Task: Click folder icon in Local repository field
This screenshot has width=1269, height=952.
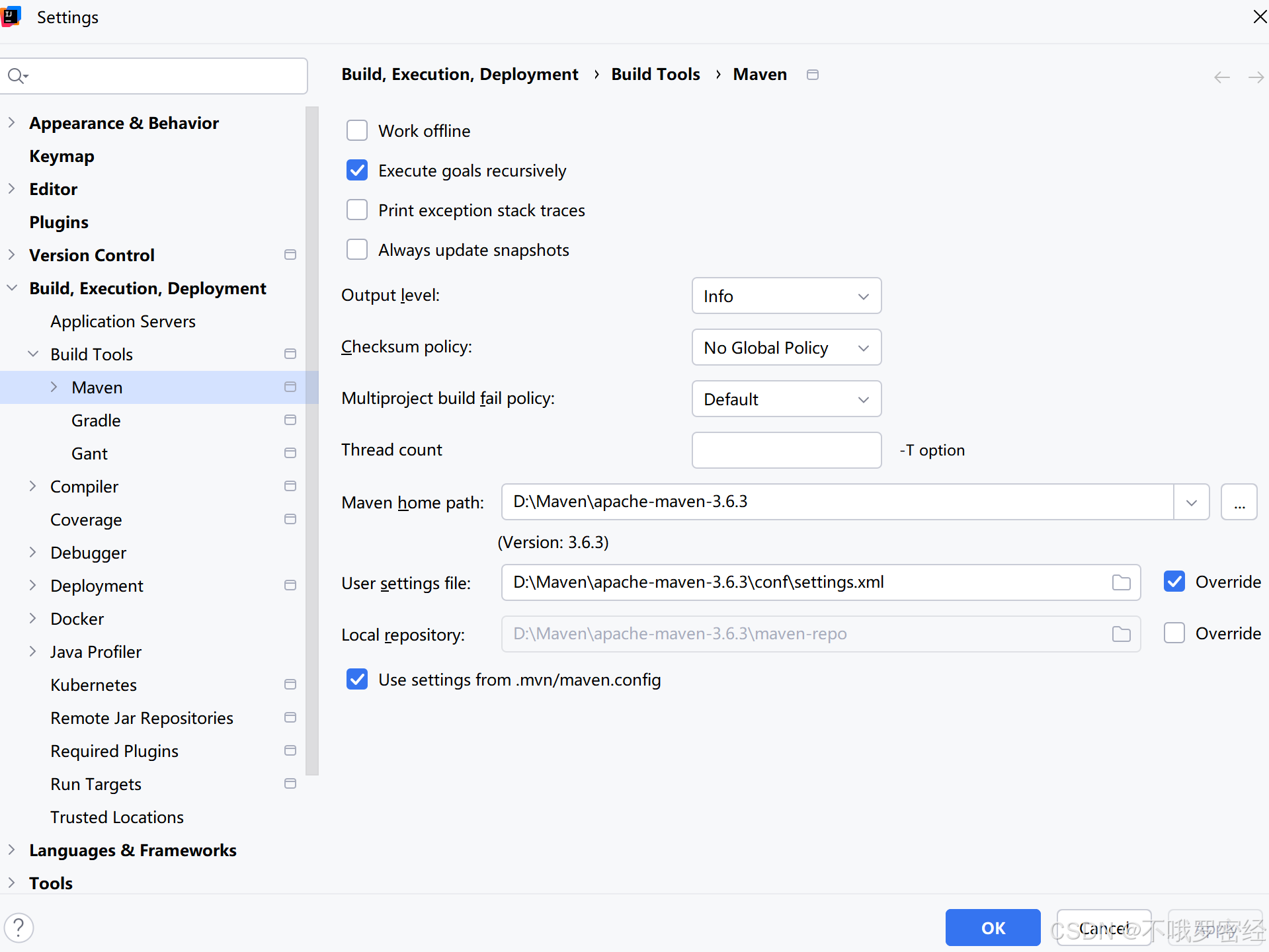Action: 1121,634
